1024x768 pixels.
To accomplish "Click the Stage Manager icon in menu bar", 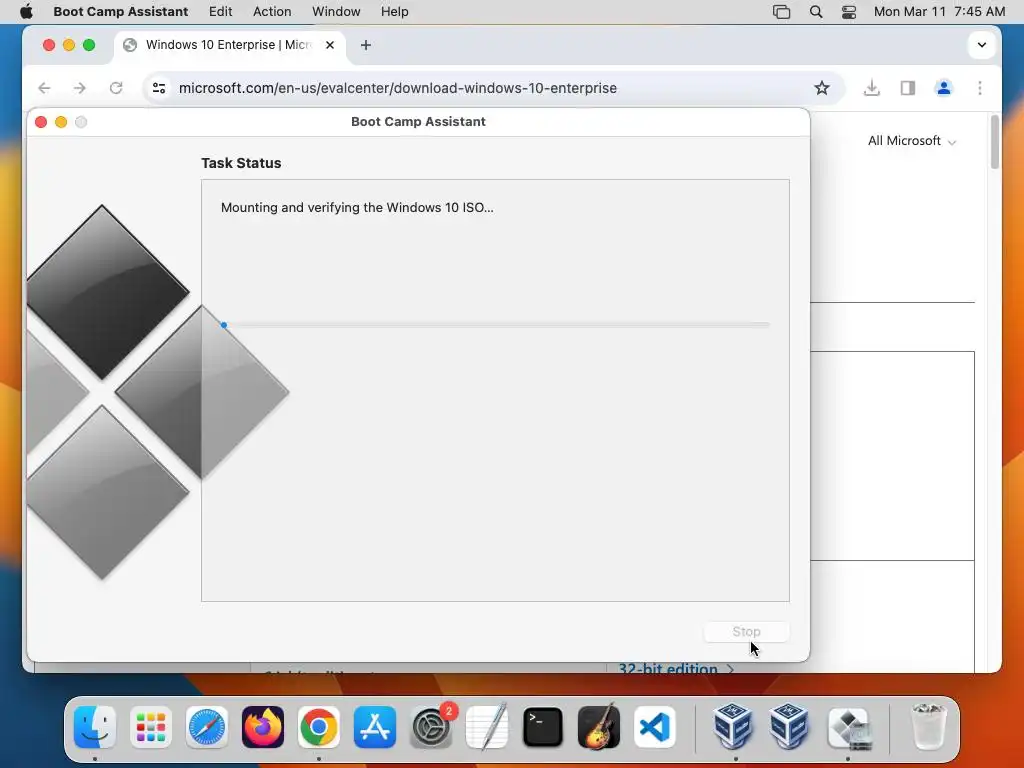I will pos(781,12).
